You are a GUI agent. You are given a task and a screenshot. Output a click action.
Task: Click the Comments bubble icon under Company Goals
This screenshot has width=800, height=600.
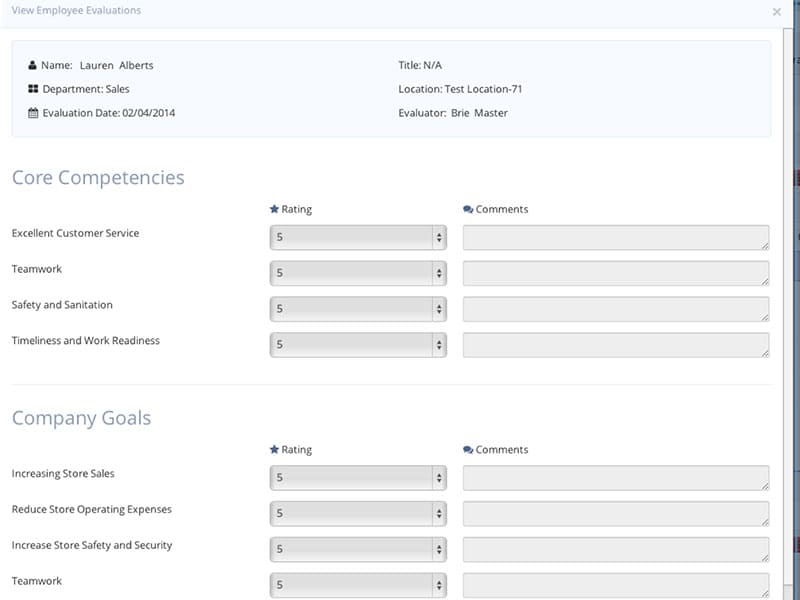(x=468, y=449)
